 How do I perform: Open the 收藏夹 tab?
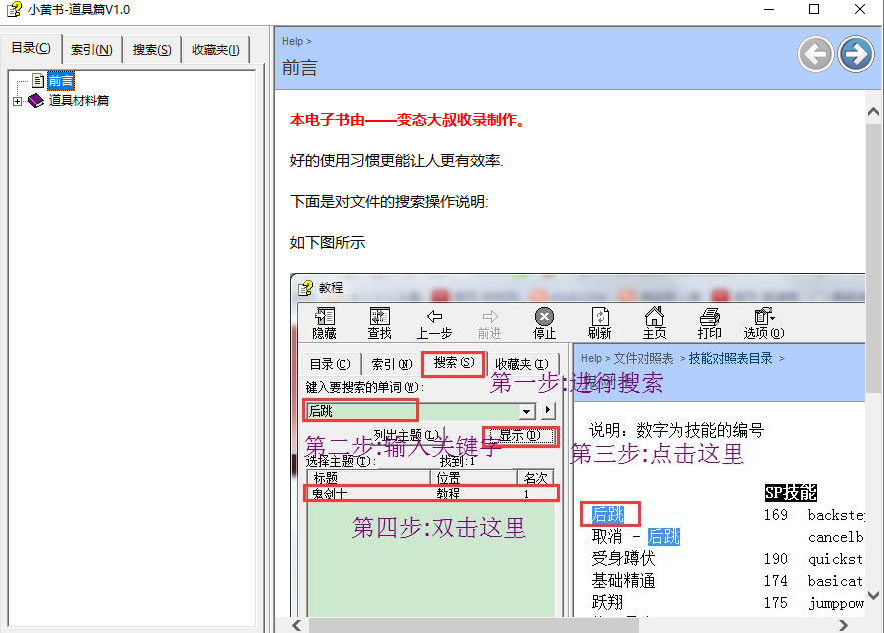click(x=215, y=50)
